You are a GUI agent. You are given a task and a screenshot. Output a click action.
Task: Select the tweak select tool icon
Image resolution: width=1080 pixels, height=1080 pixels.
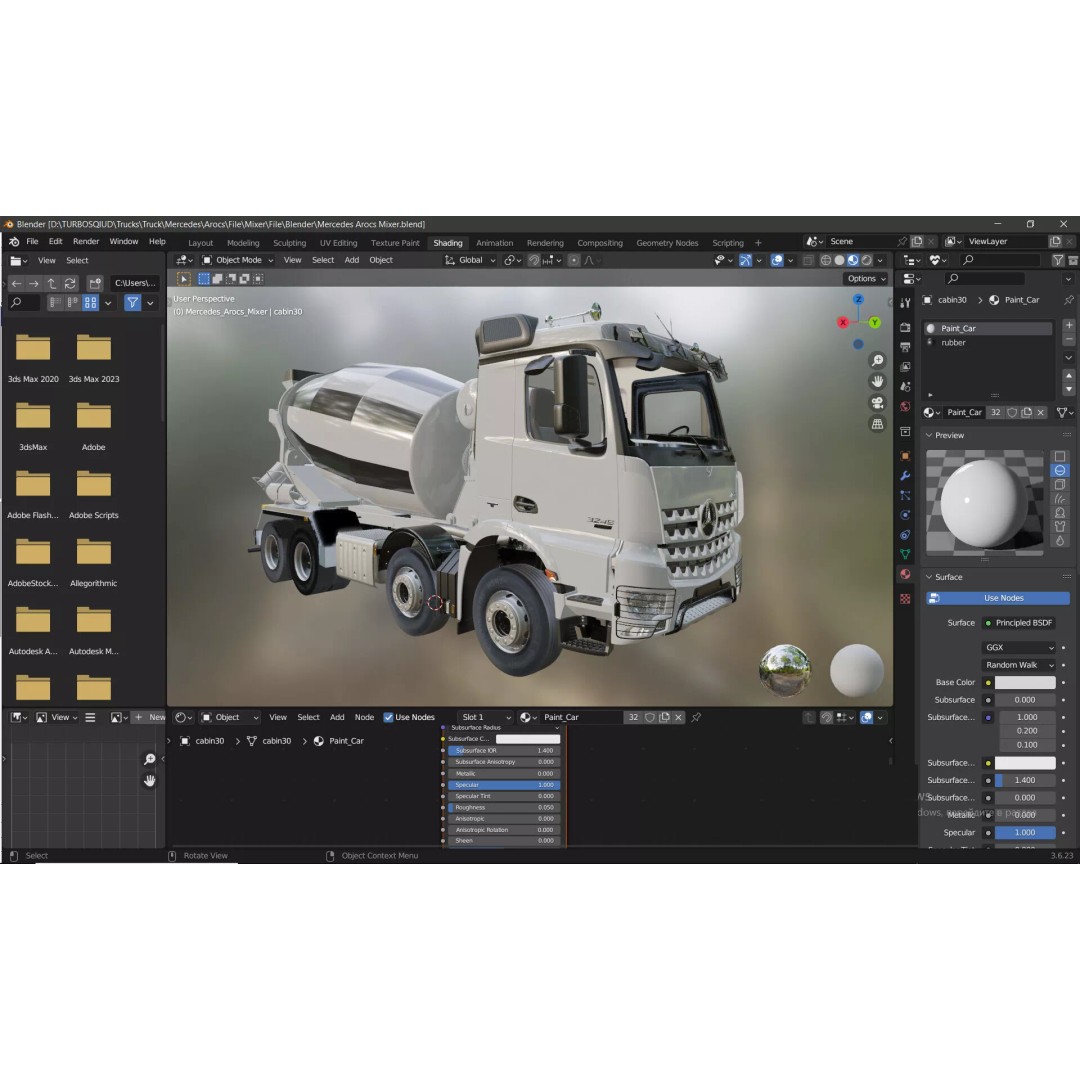pos(184,279)
